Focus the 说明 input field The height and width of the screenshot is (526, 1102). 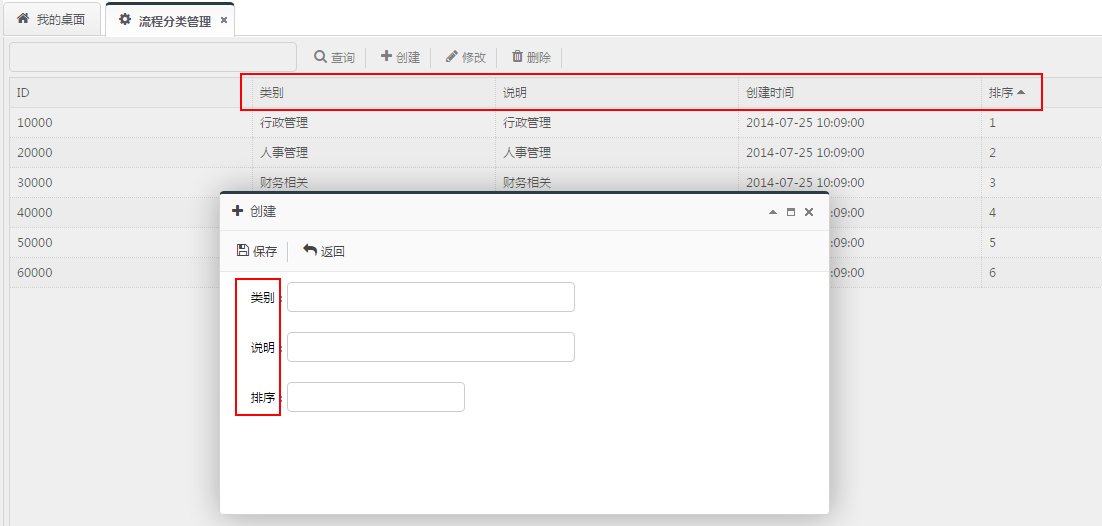click(x=431, y=347)
